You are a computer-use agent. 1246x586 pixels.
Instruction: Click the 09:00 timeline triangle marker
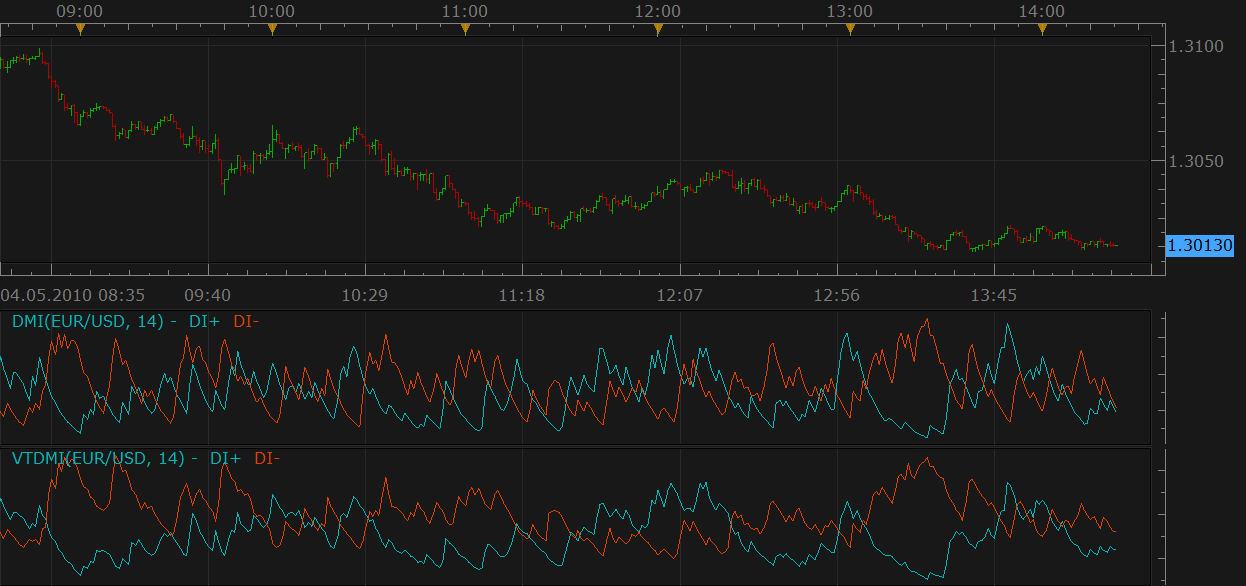(x=81, y=29)
